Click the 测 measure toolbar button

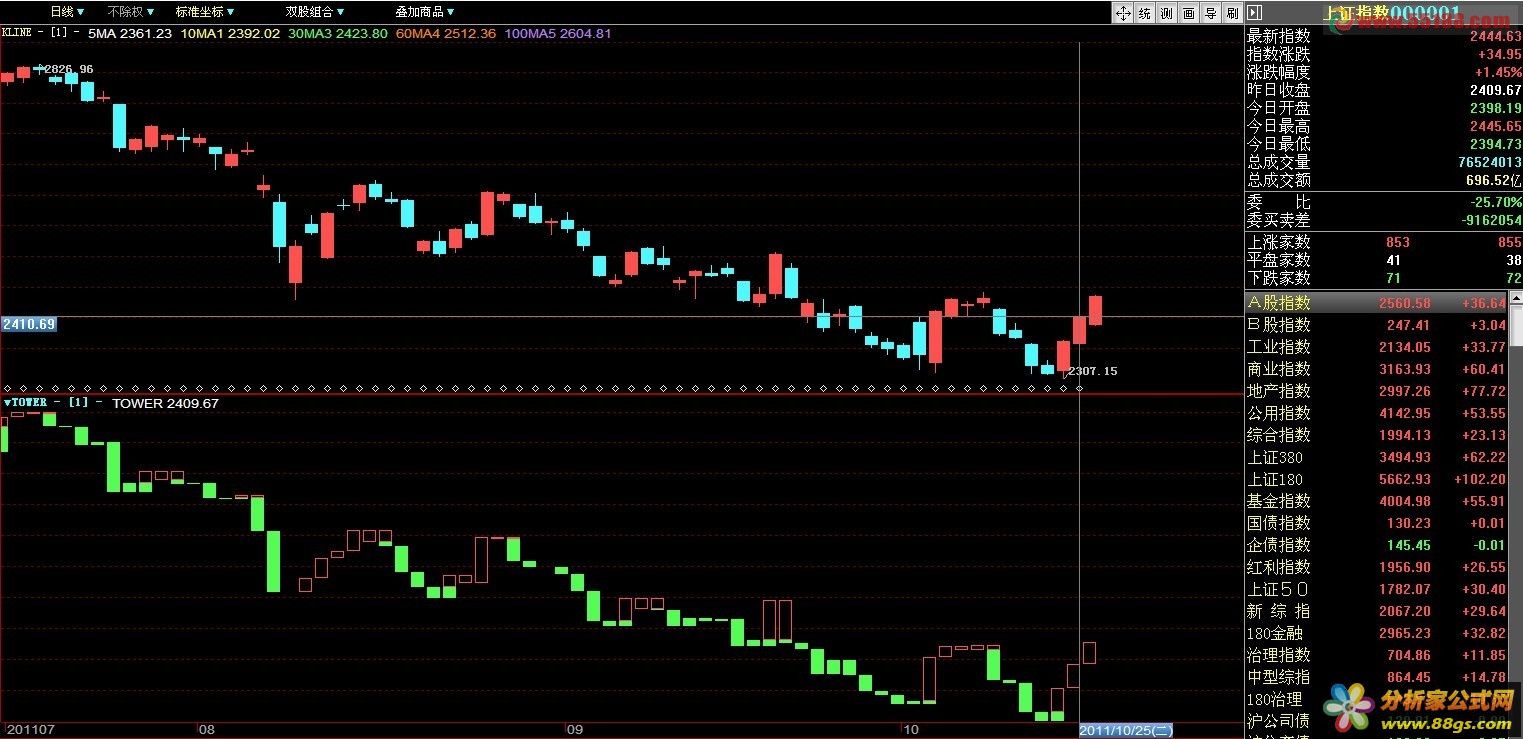1167,13
